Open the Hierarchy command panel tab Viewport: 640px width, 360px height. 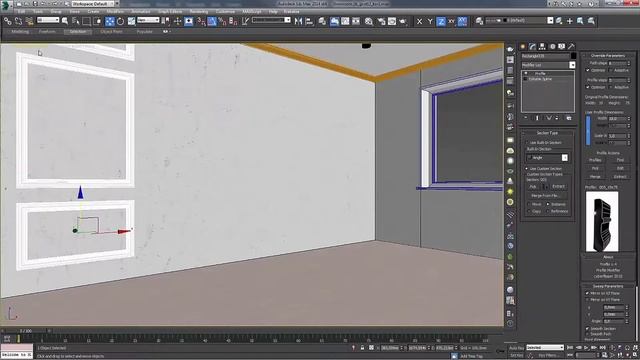[542, 47]
